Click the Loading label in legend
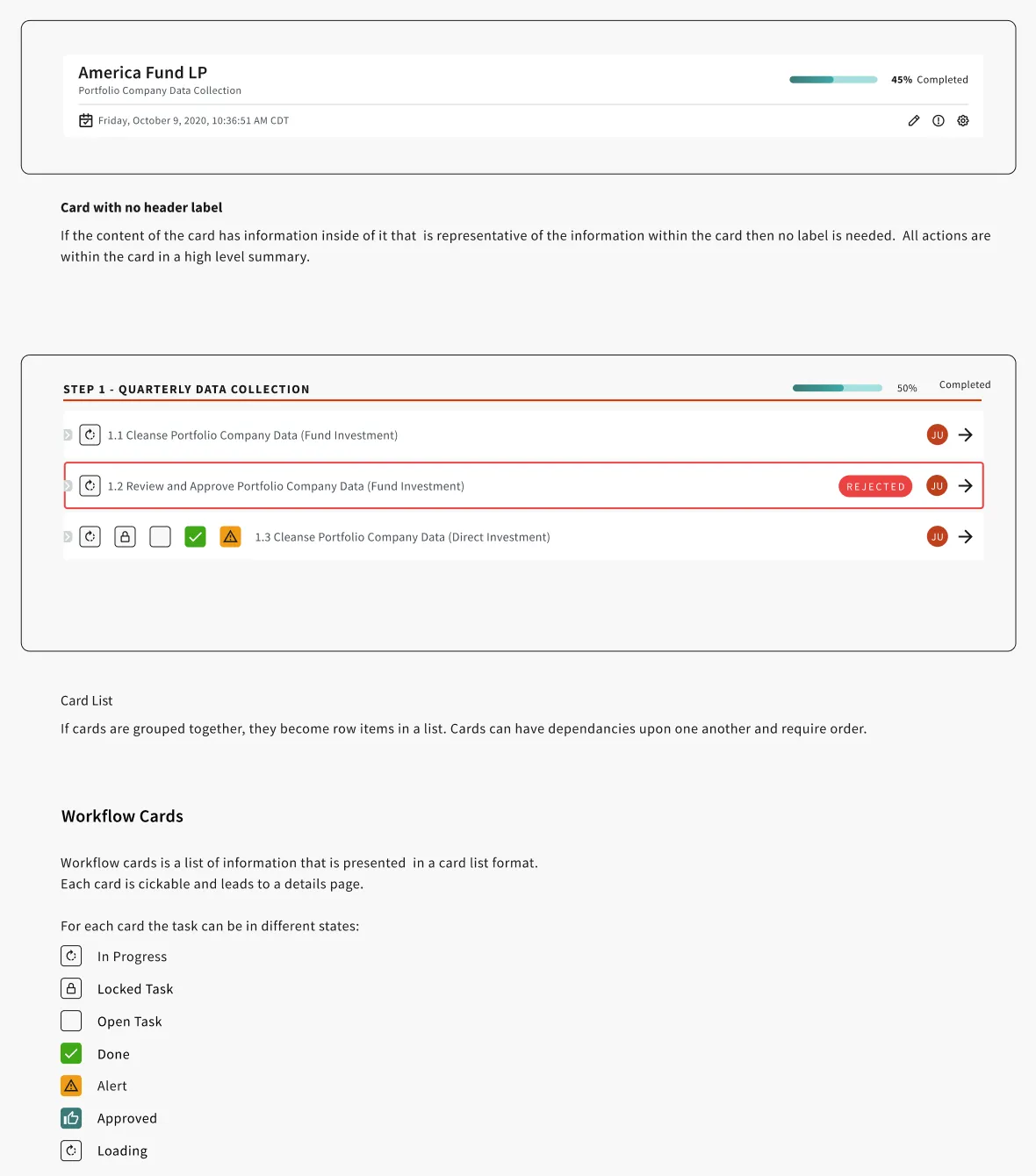Viewport: 1036px width, 1176px height. pos(122,1151)
